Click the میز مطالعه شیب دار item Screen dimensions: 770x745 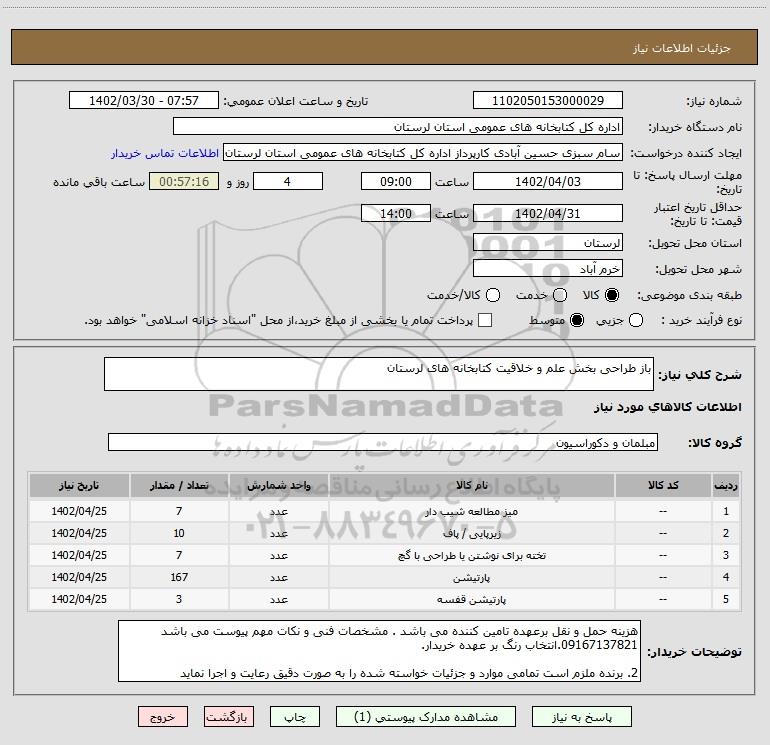471,512
